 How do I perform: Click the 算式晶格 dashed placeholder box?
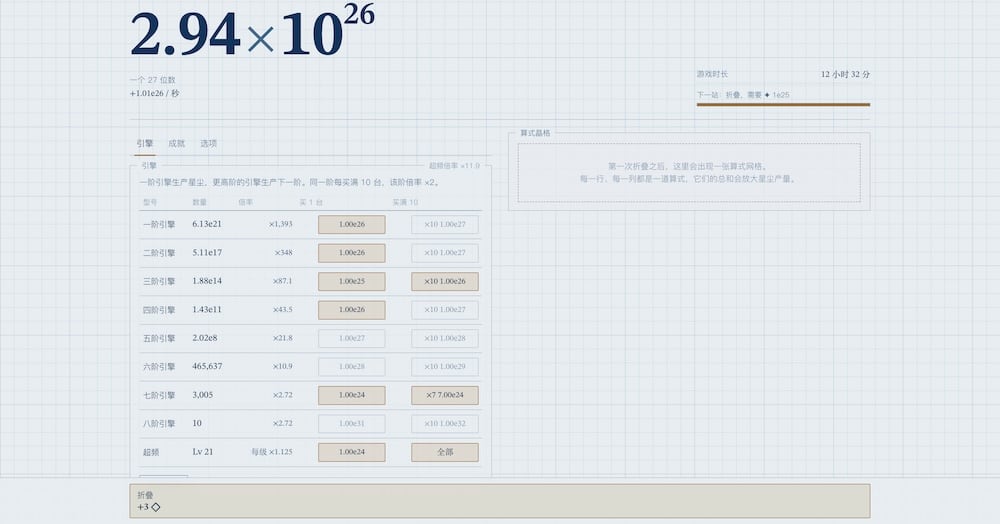689,173
